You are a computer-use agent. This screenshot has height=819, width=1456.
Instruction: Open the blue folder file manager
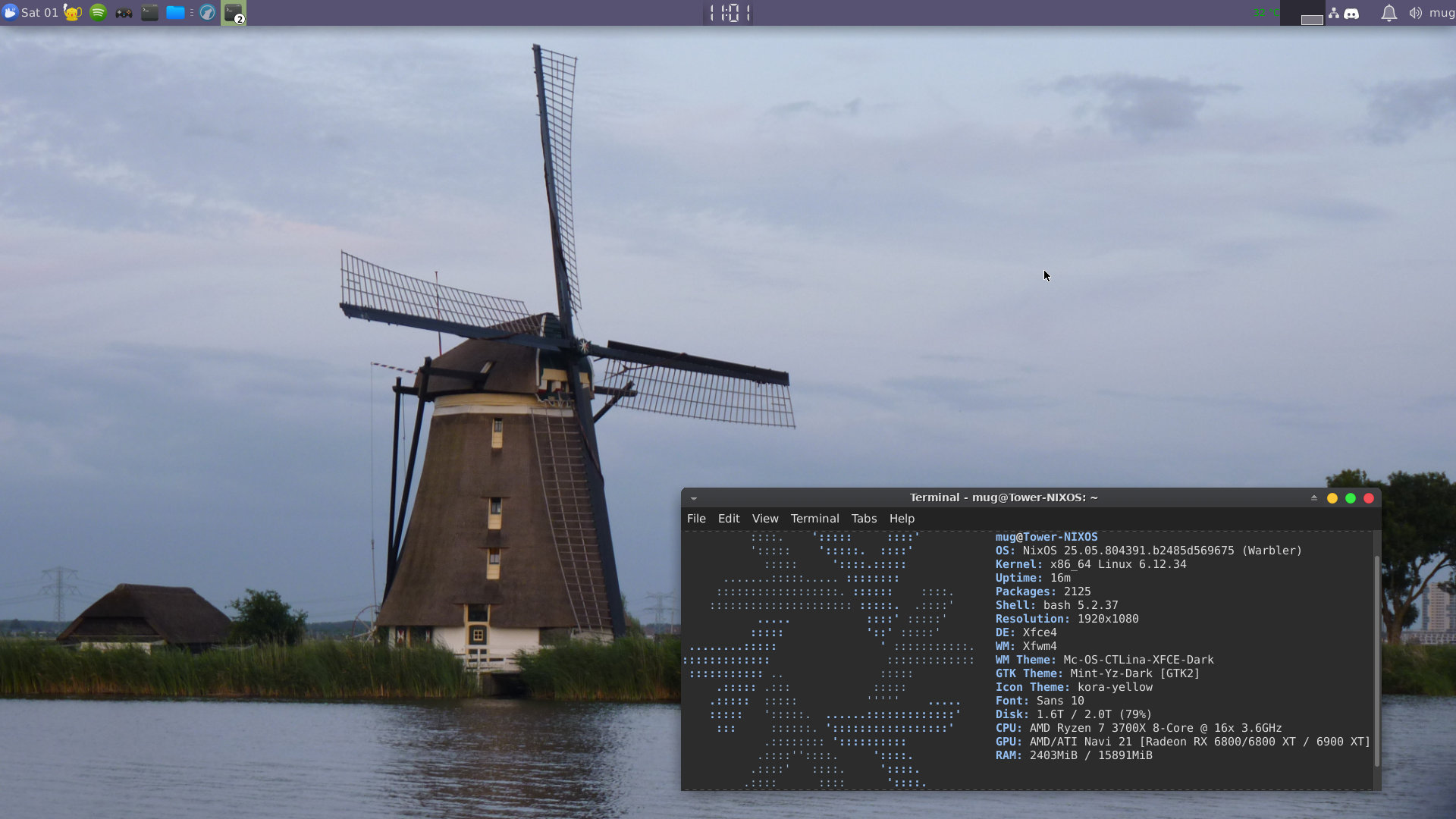click(175, 13)
